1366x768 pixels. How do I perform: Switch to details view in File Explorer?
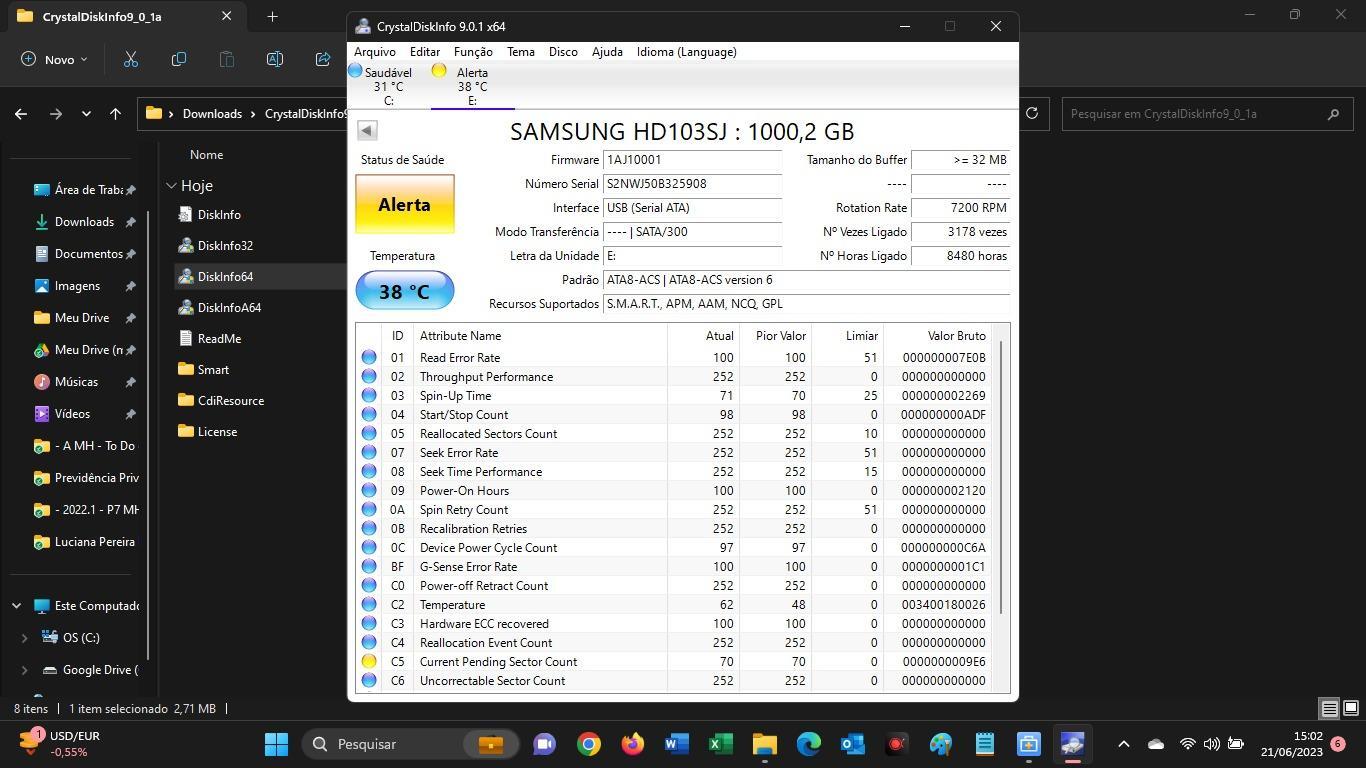(1329, 709)
